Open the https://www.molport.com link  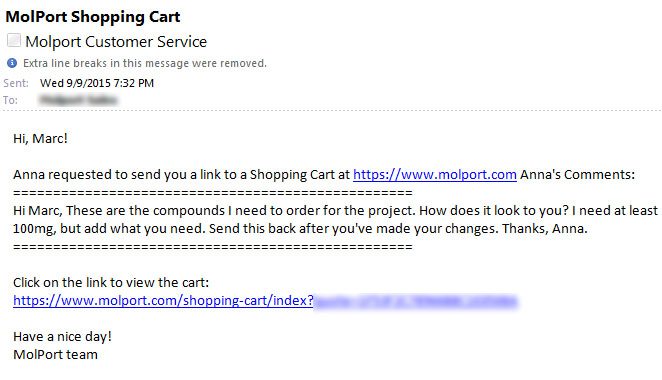click(434, 174)
